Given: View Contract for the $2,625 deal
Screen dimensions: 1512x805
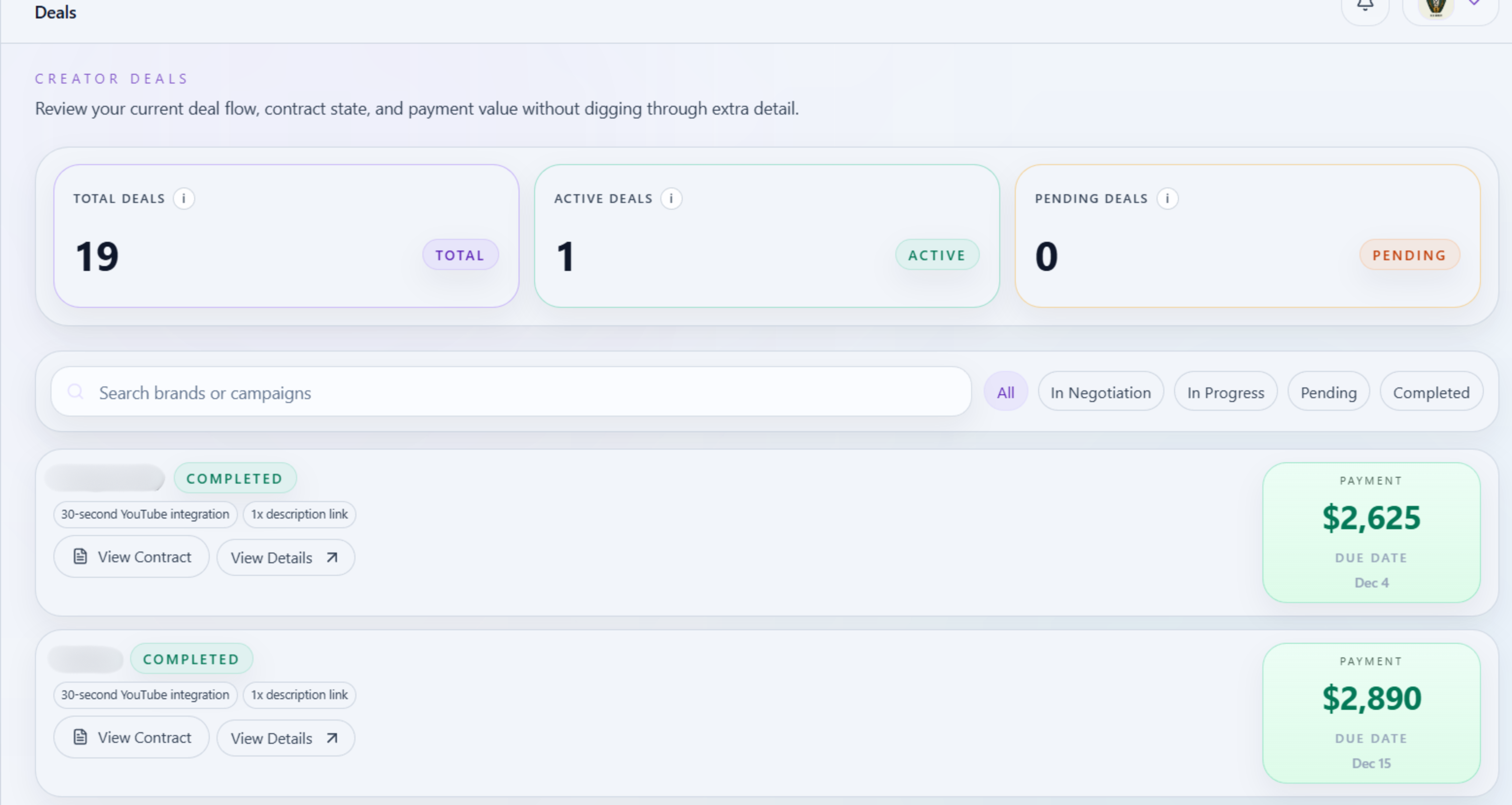Looking at the screenshot, I should pyautogui.click(x=132, y=557).
